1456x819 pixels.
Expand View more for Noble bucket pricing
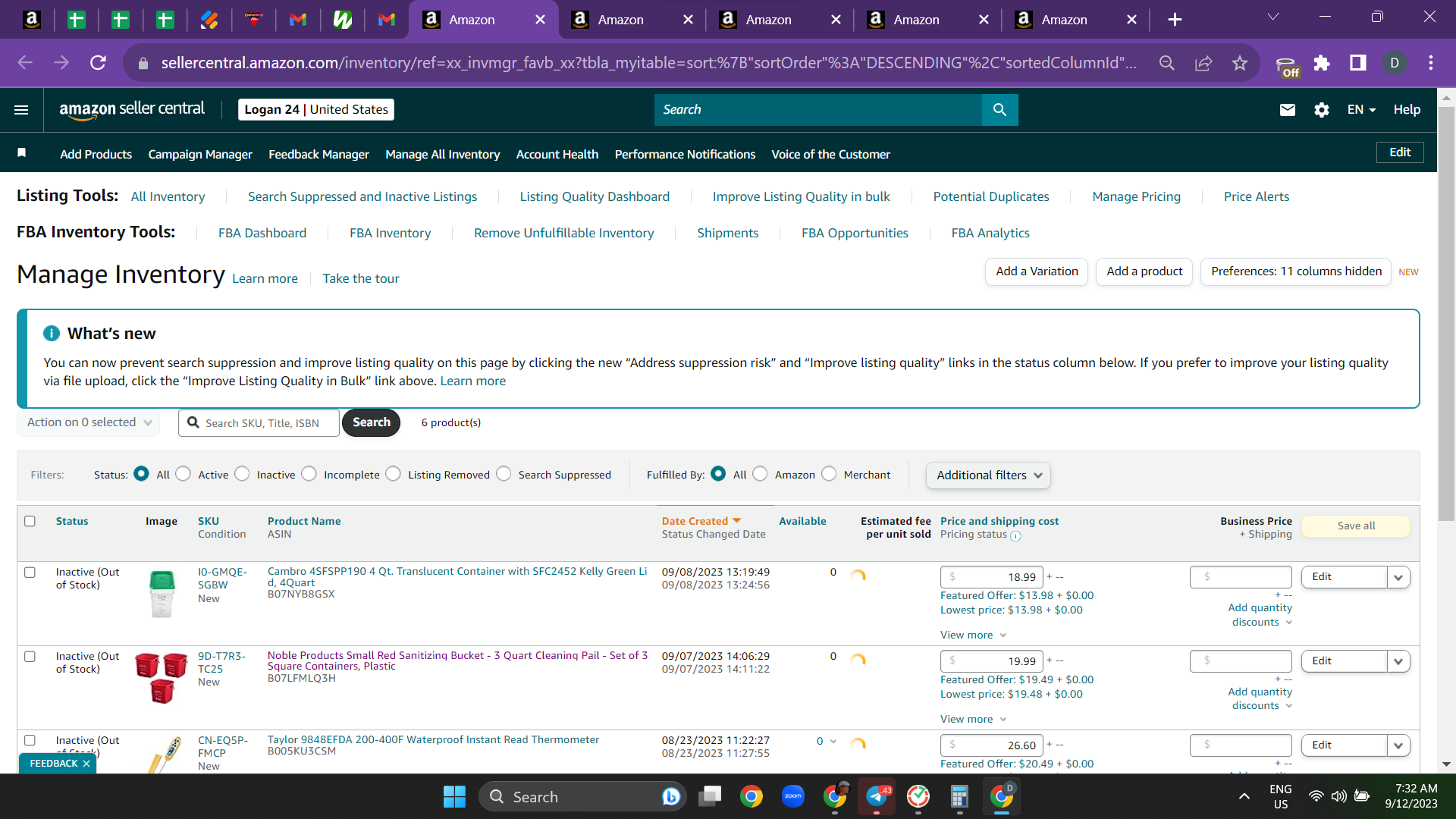pyautogui.click(x=973, y=720)
